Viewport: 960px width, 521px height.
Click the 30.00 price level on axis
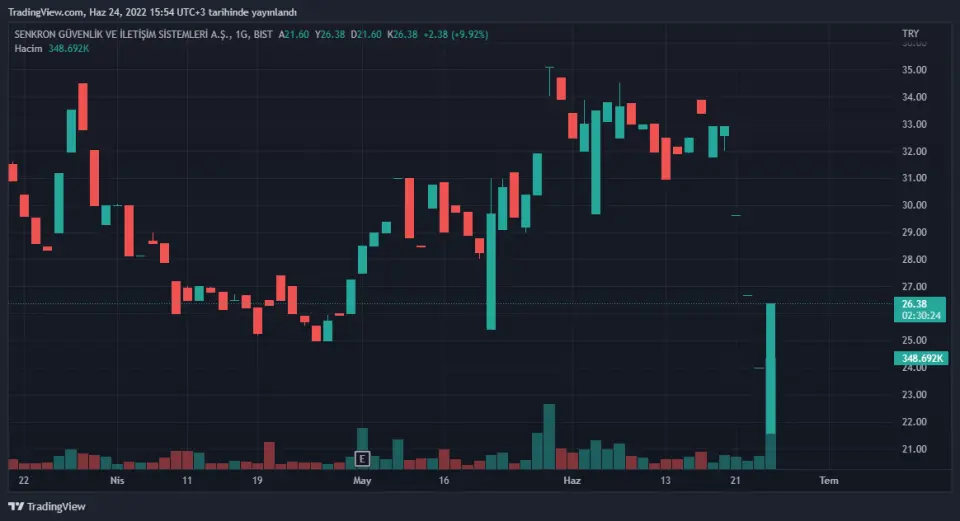click(914, 205)
